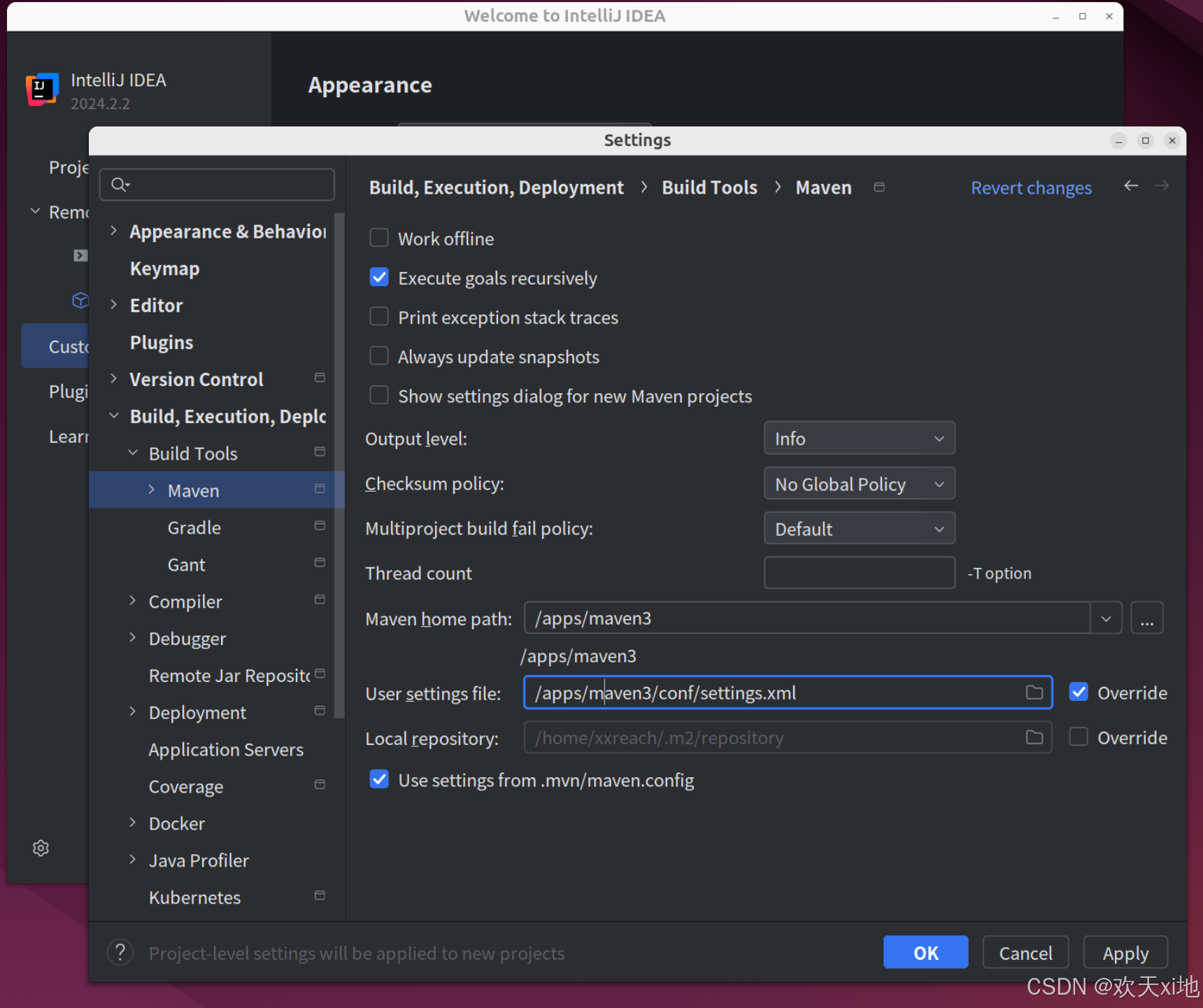Expand the Debugger tree node

132,637
